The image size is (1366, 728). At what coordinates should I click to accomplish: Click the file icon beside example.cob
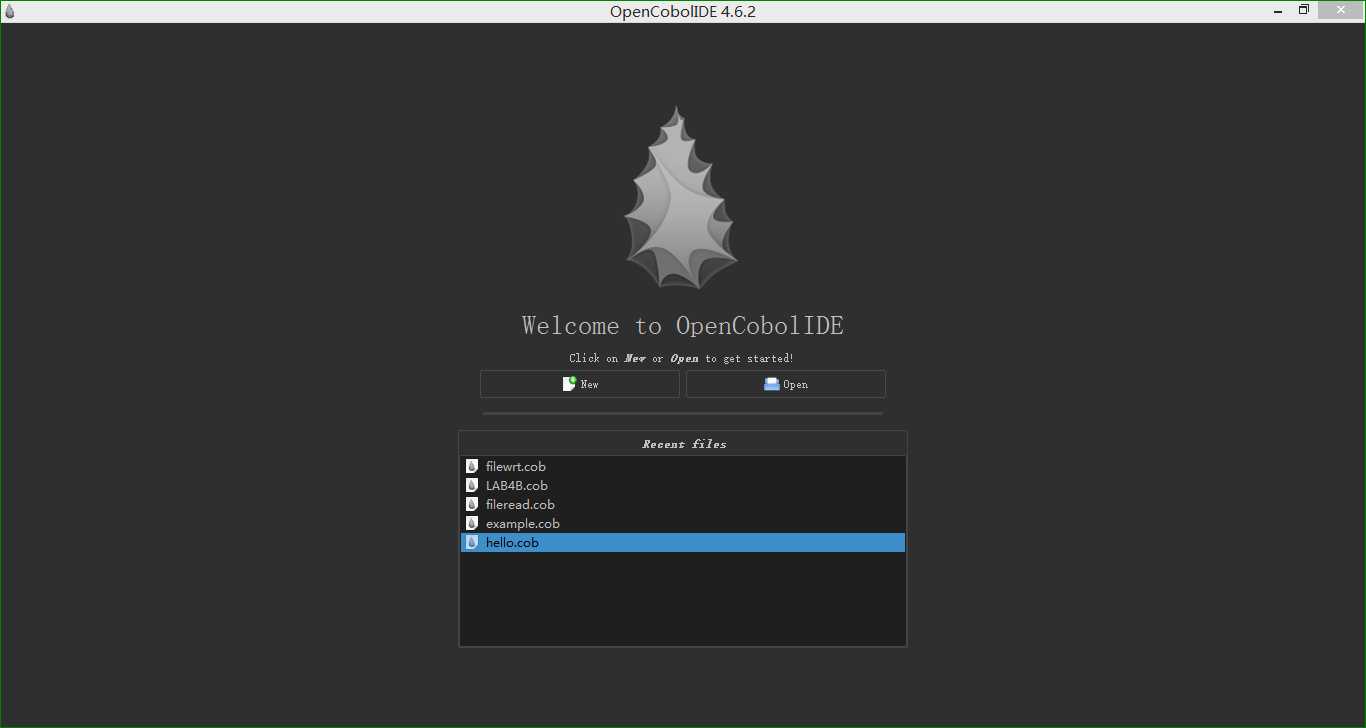click(472, 524)
